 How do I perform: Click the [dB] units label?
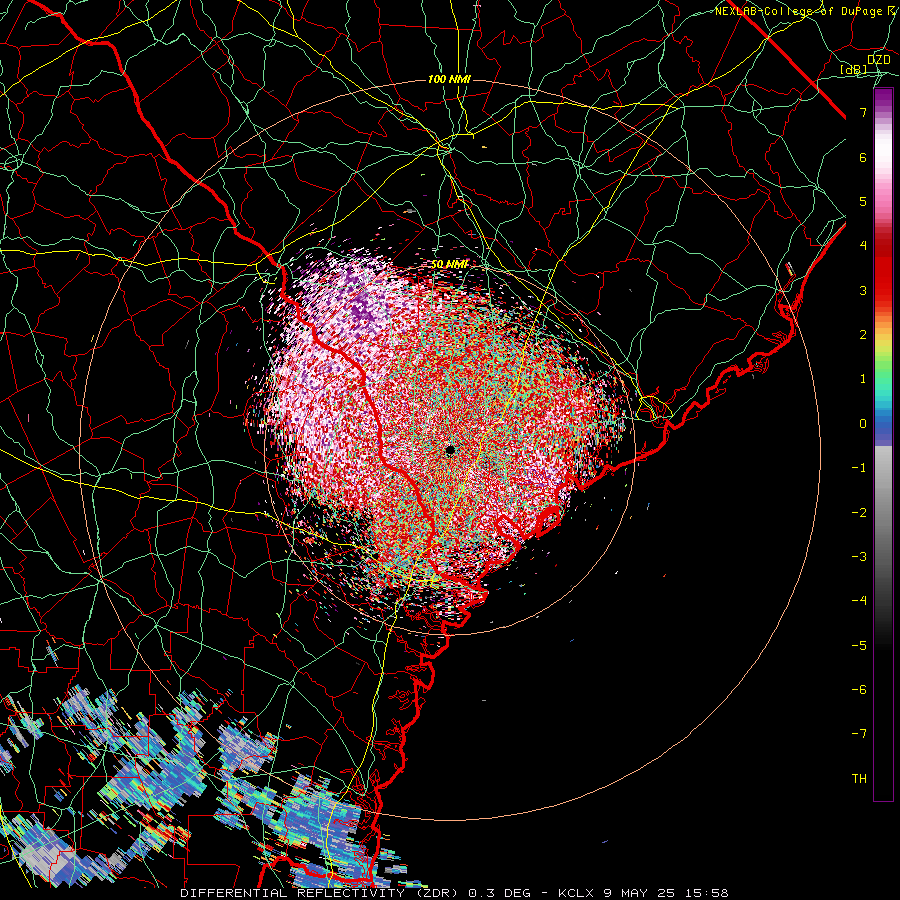click(x=854, y=70)
